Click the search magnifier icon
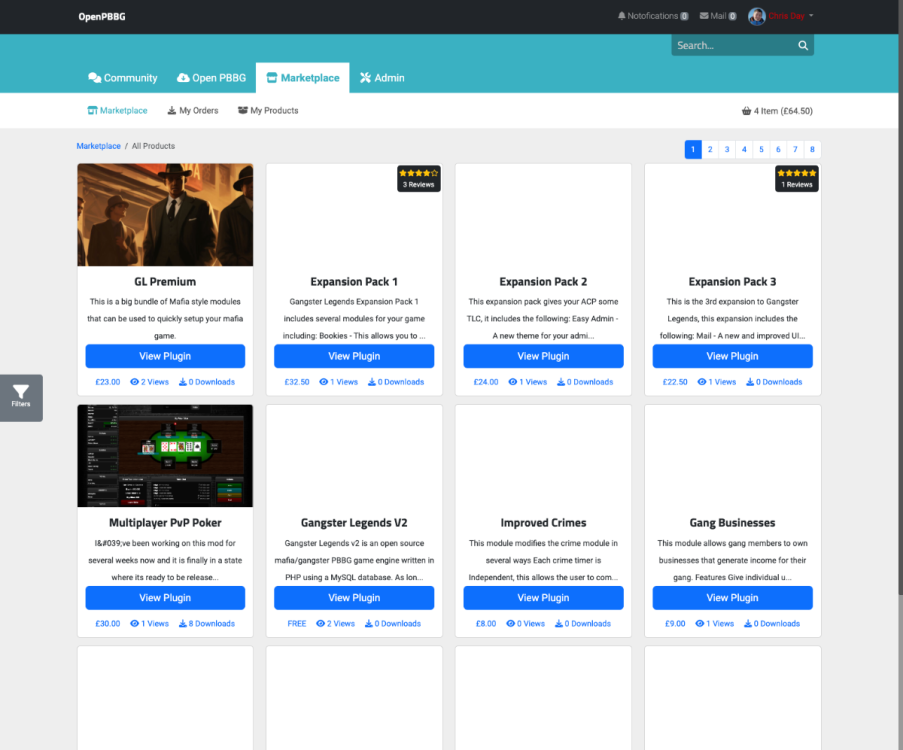The image size is (903, 750). [802, 46]
